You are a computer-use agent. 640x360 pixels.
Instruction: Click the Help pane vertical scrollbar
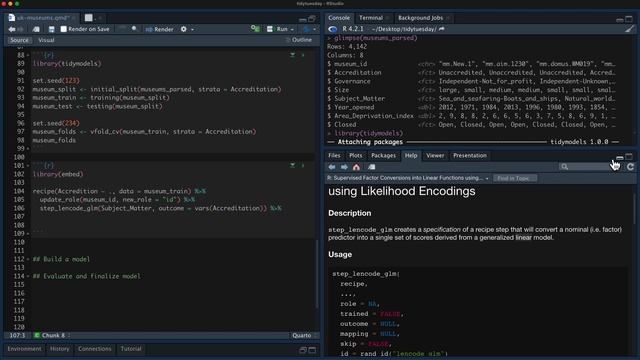pos(634,209)
